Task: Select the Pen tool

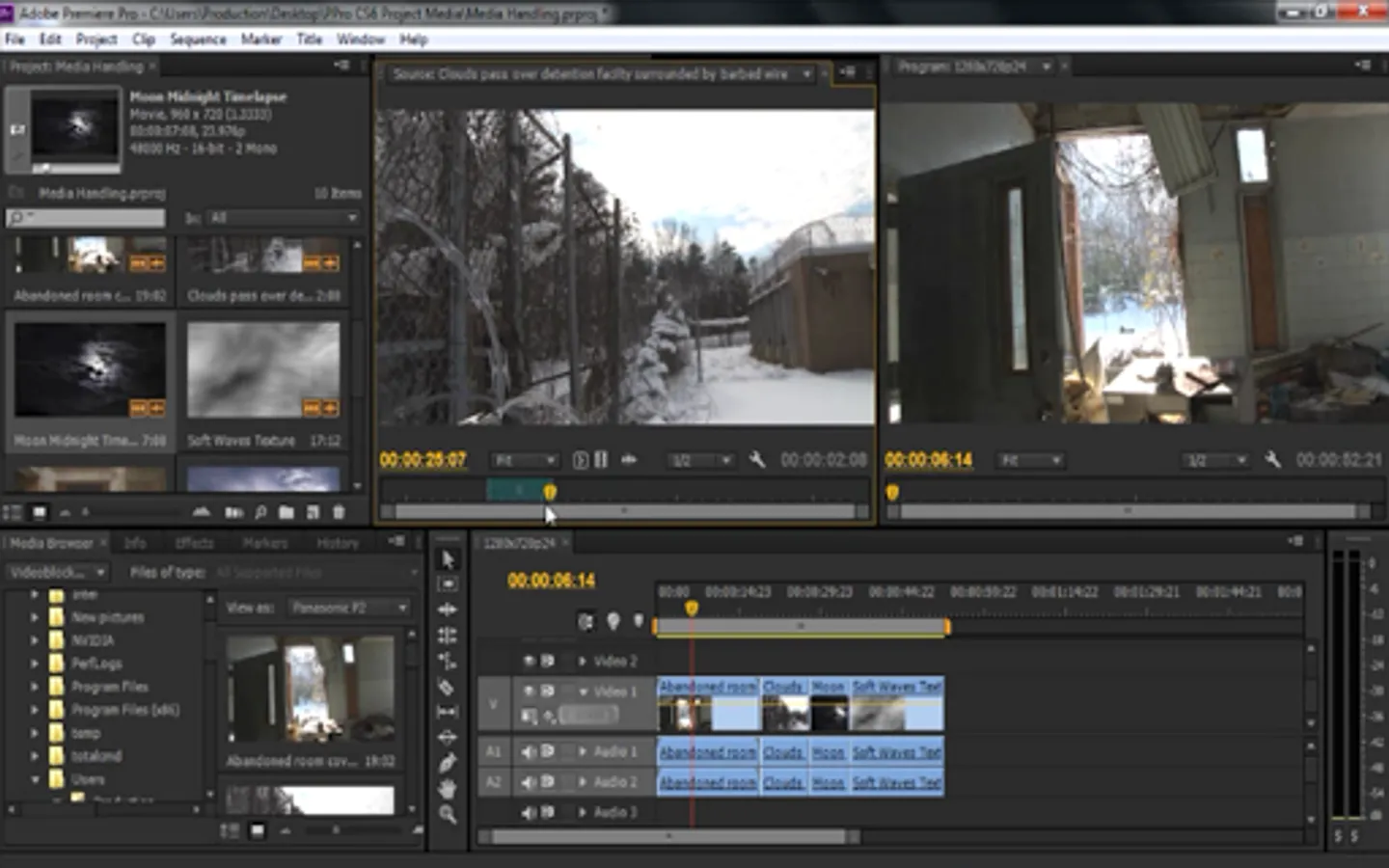Action: coord(447,763)
